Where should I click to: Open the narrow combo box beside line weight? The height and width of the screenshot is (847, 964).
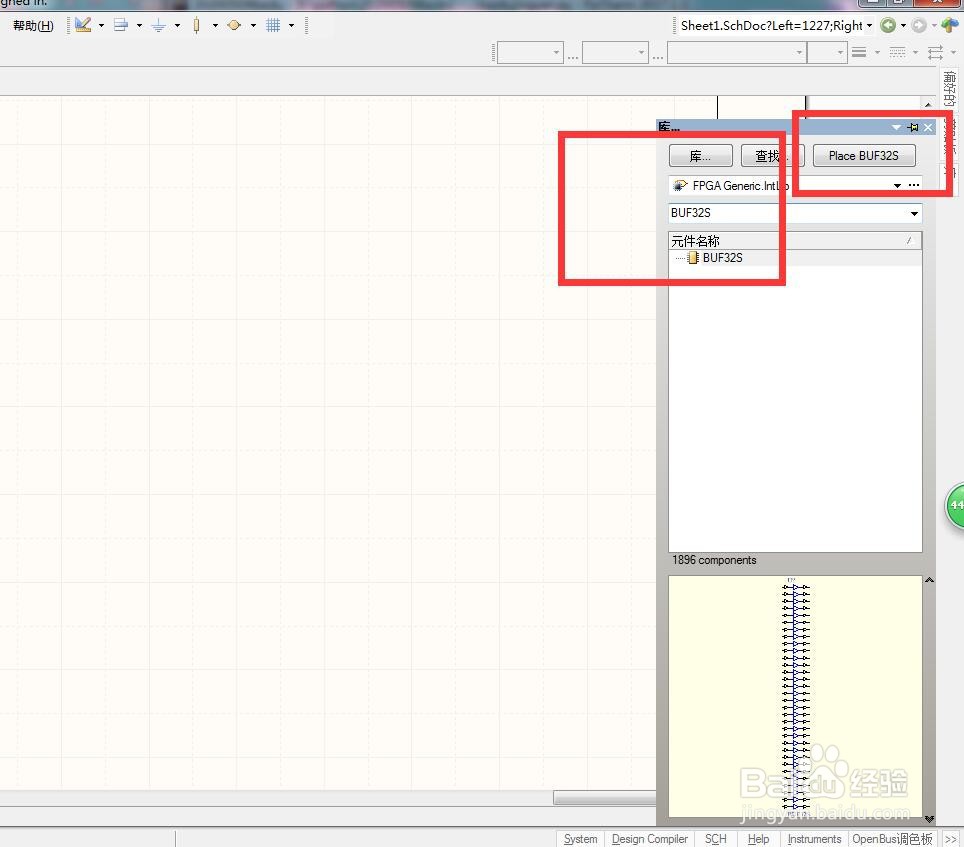tap(827, 53)
